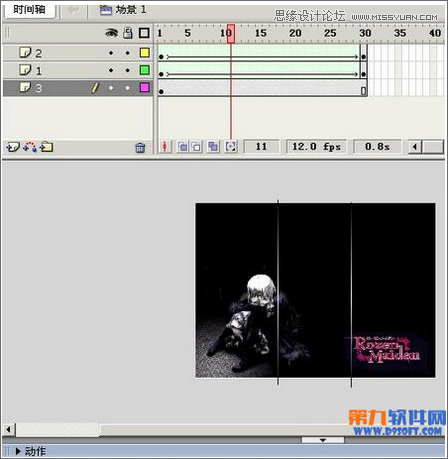Click the scene clapperboard icon

click(x=106, y=10)
